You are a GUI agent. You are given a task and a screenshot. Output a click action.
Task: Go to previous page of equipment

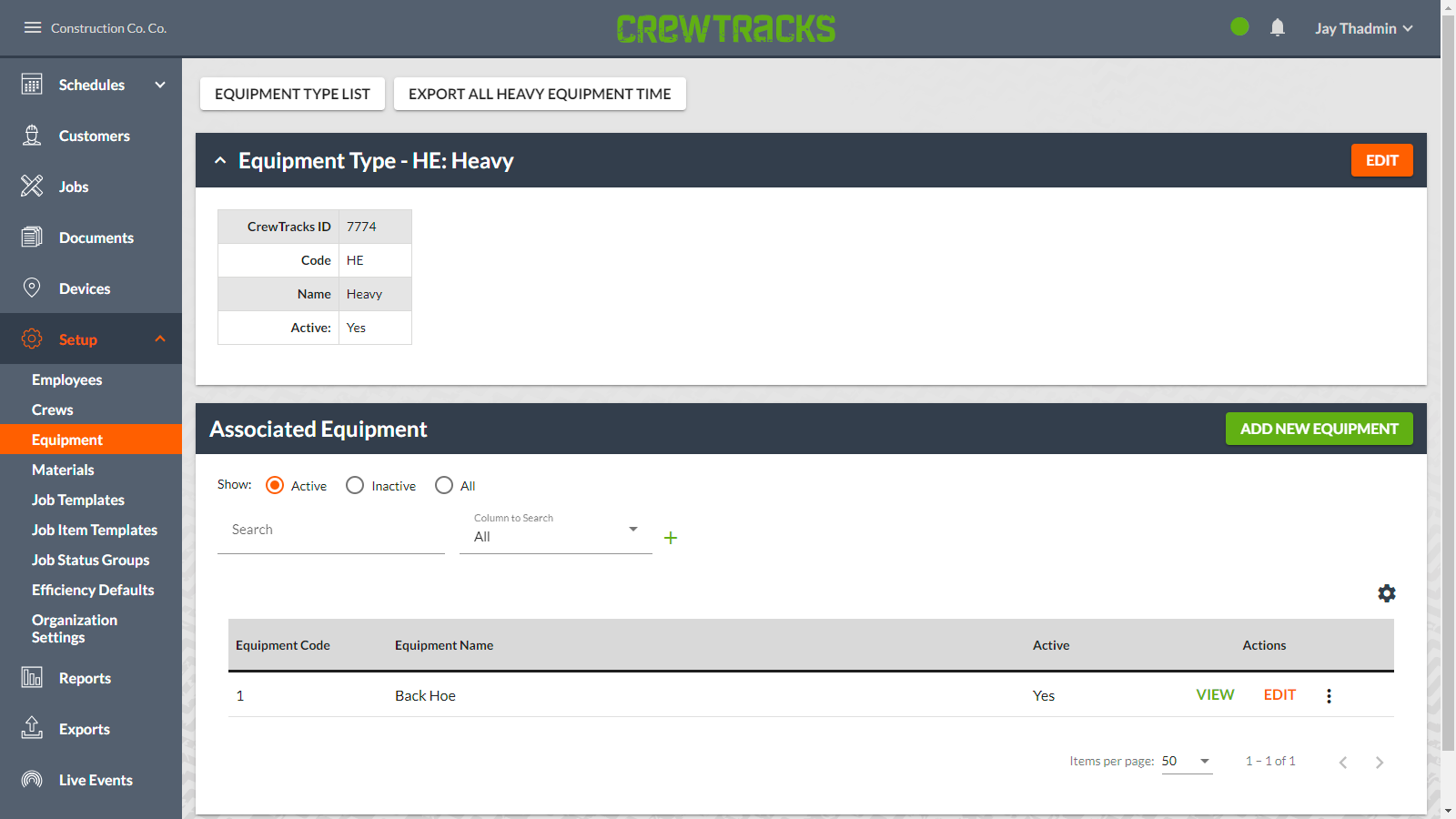click(1343, 763)
